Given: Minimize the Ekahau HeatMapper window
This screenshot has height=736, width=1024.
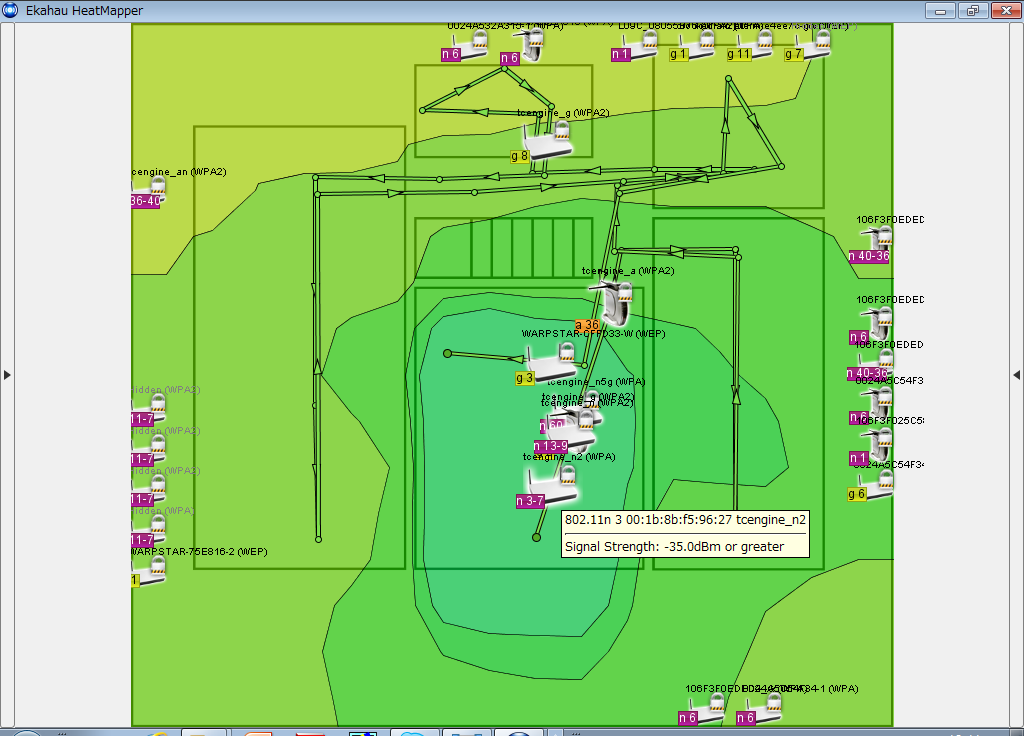Looking at the screenshot, I should pyautogui.click(x=940, y=10).
